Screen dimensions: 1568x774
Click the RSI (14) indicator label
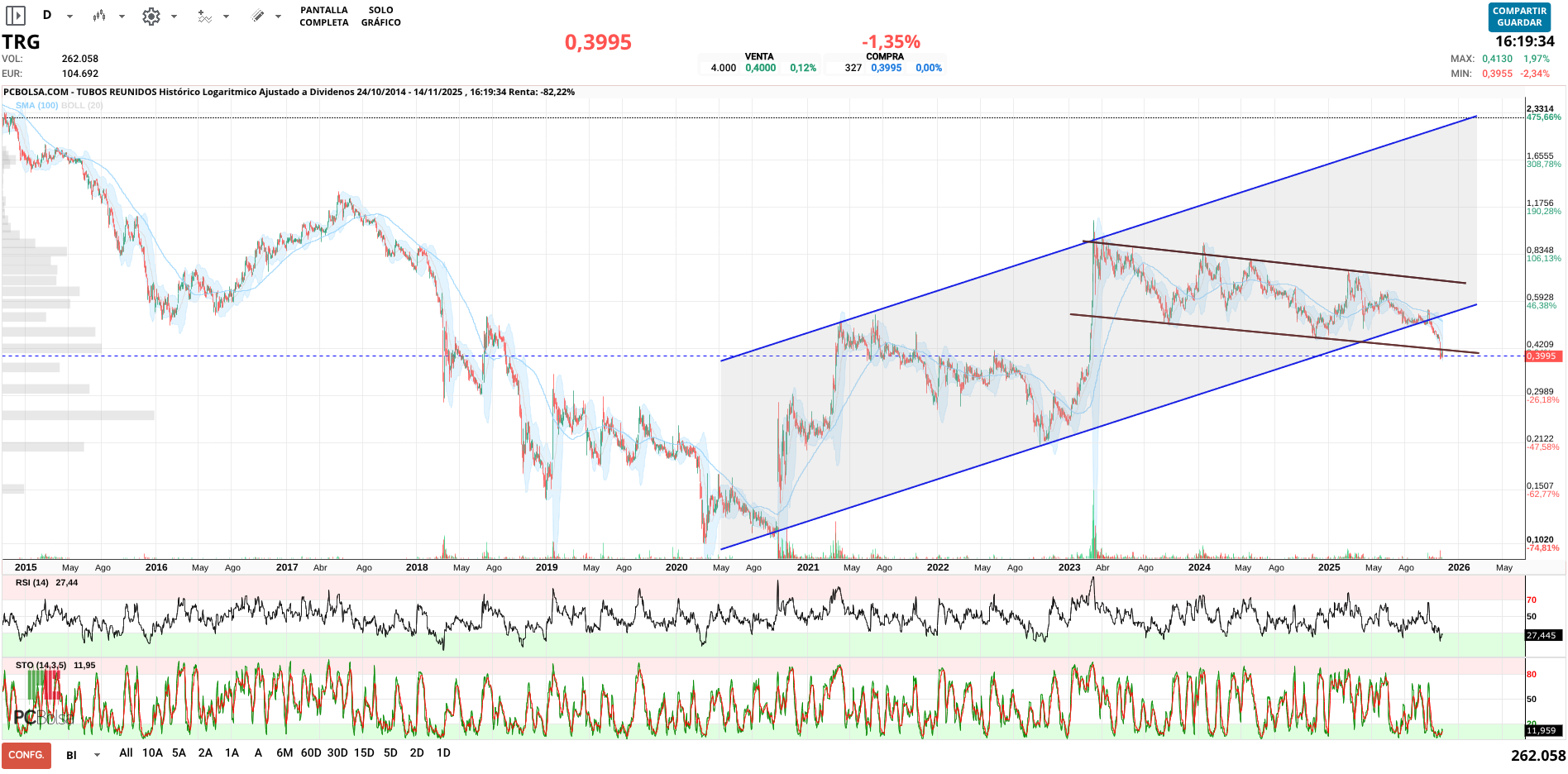pyautogui.click(x=31, y=583)
